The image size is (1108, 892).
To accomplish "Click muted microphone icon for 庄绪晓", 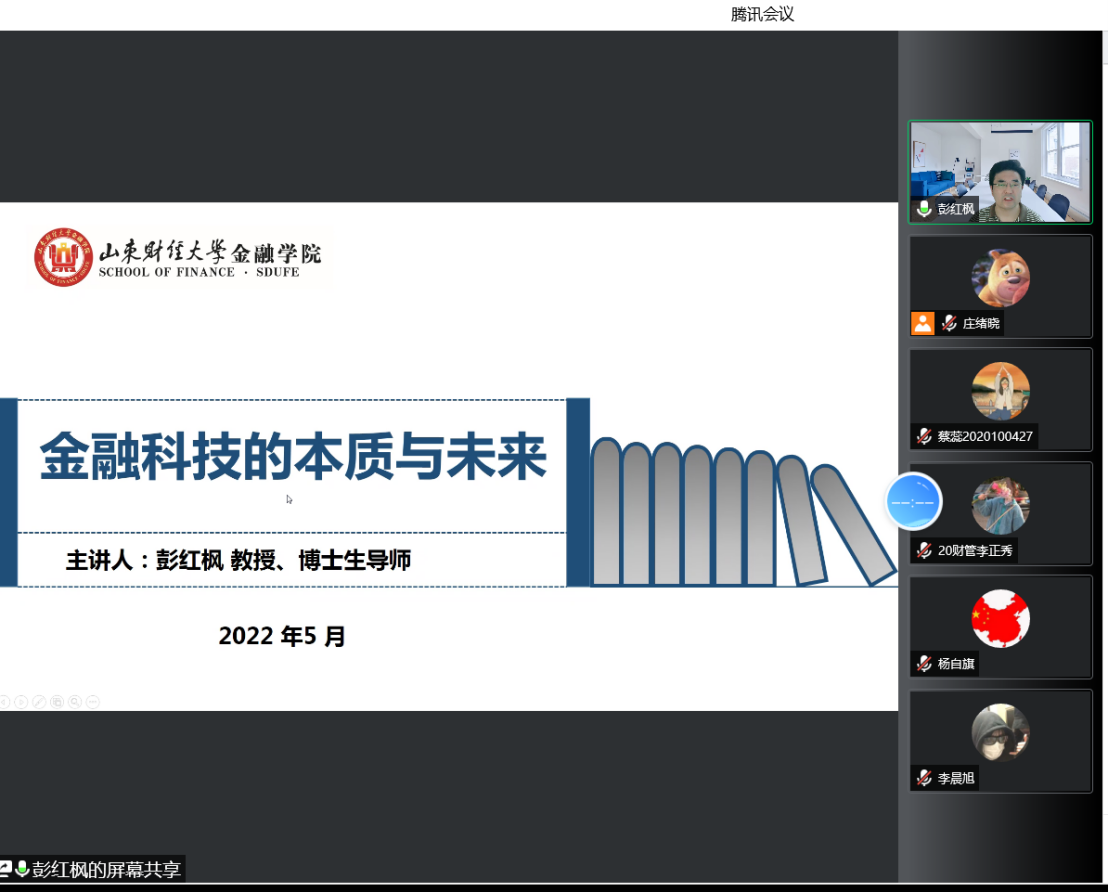I will tap(949, 323).
